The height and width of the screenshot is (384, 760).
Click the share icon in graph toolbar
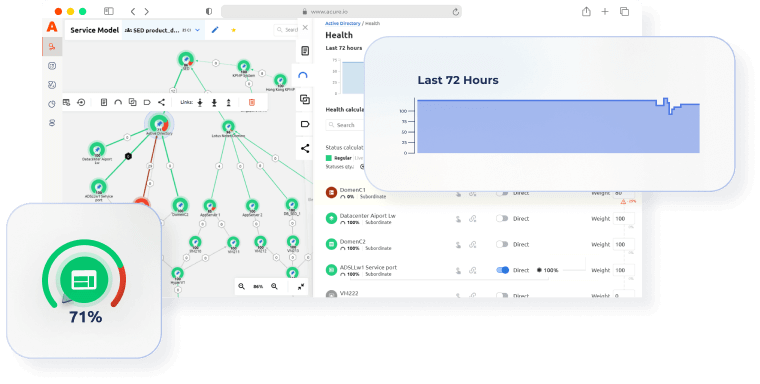coord(161,102)
